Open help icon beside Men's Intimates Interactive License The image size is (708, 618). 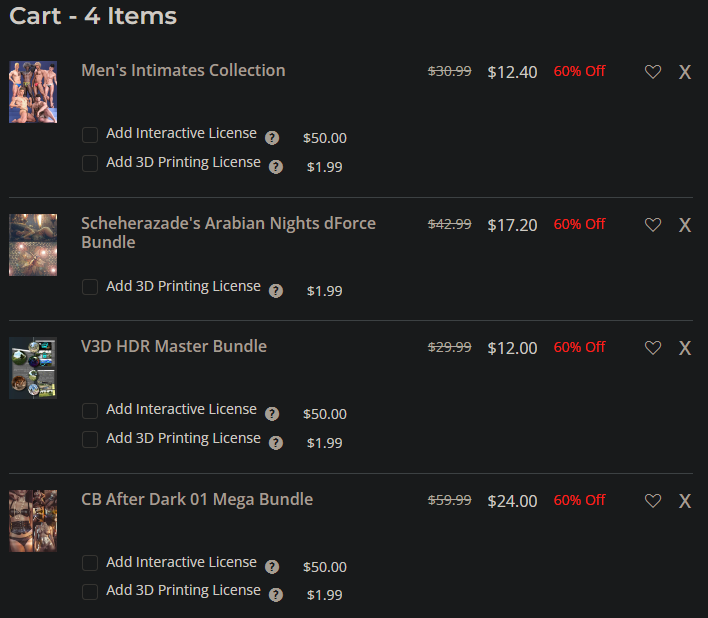[272, 138]
